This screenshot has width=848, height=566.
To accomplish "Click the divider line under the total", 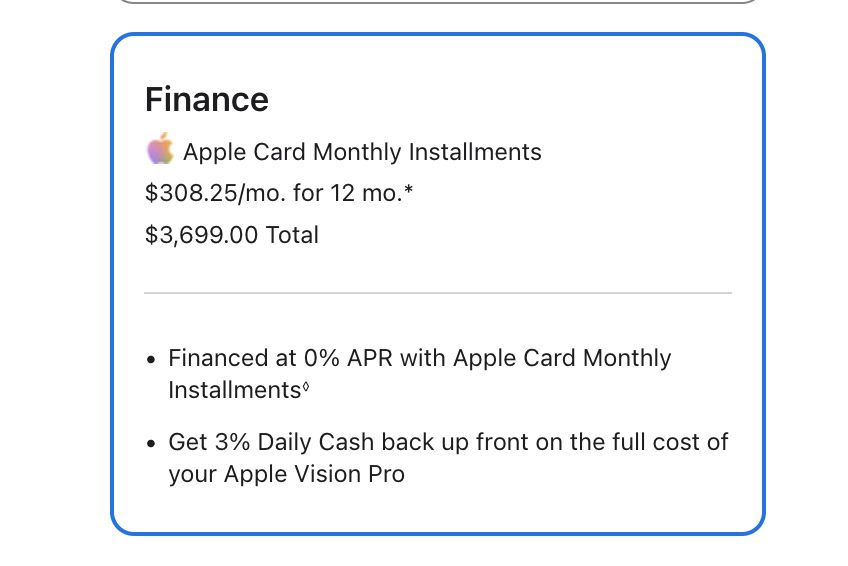I will coord(438,293).
